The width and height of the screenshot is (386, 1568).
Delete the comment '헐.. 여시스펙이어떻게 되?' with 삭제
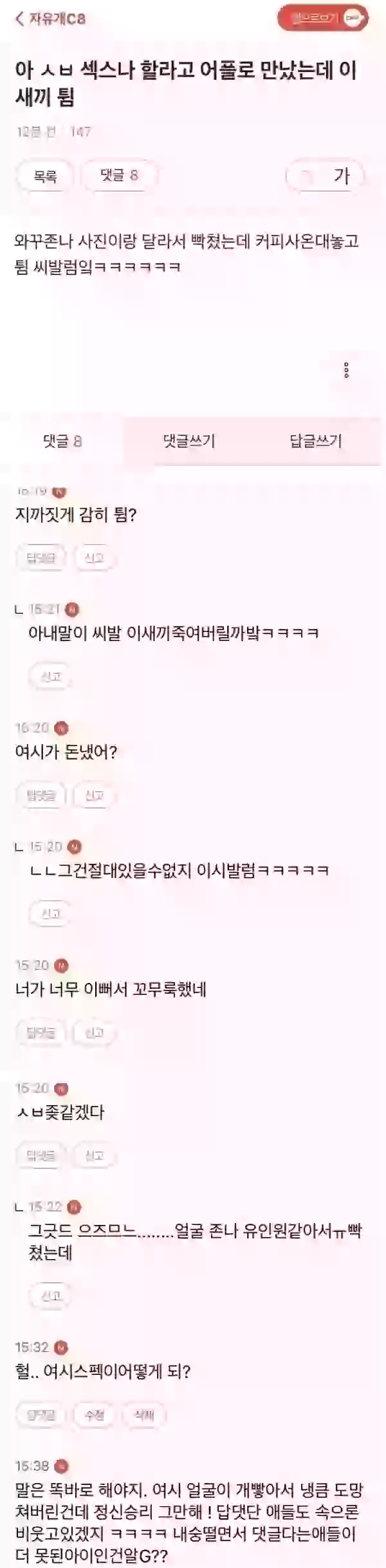[x=144, y=1415]
